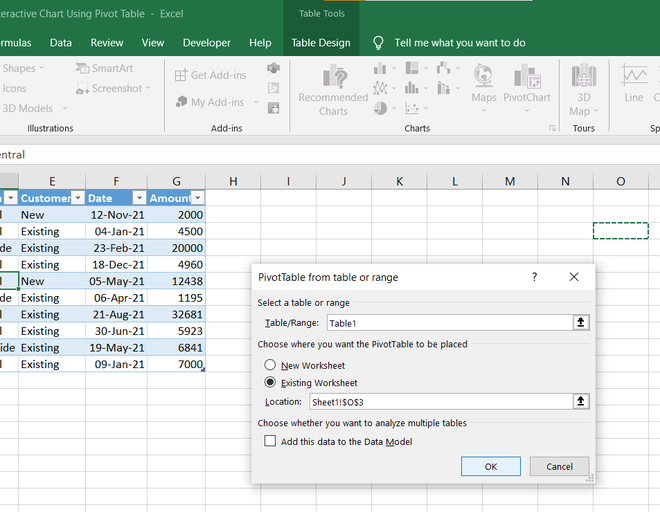Open the 3D Map tool
The image size is (660, 512).
pyautogui.click(x=583, y=78)
